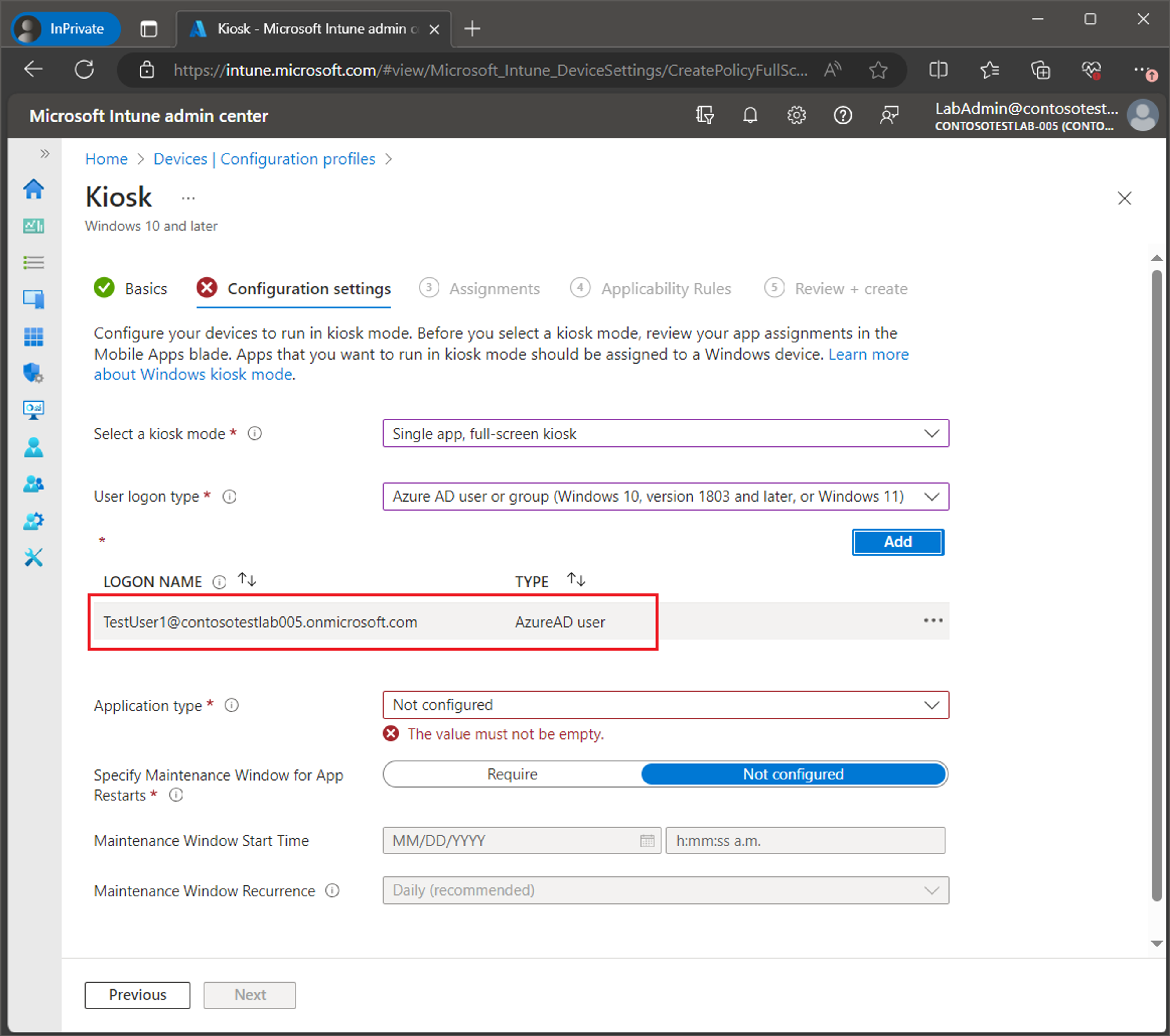Click info icon for Maintenance Window App Restarts

(x=176, y=795)
